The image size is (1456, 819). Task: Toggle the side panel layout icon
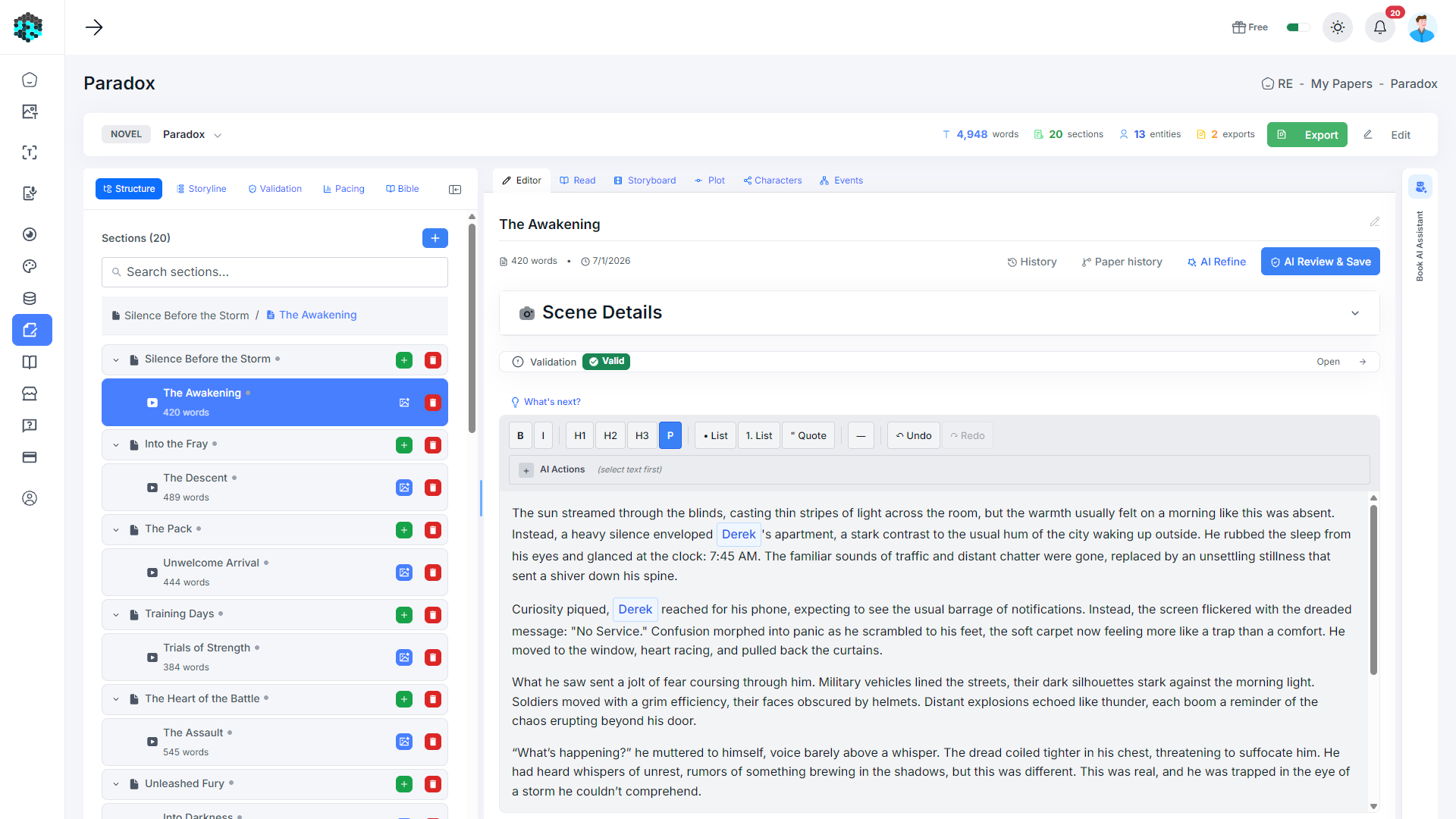(x=455, y=190)
